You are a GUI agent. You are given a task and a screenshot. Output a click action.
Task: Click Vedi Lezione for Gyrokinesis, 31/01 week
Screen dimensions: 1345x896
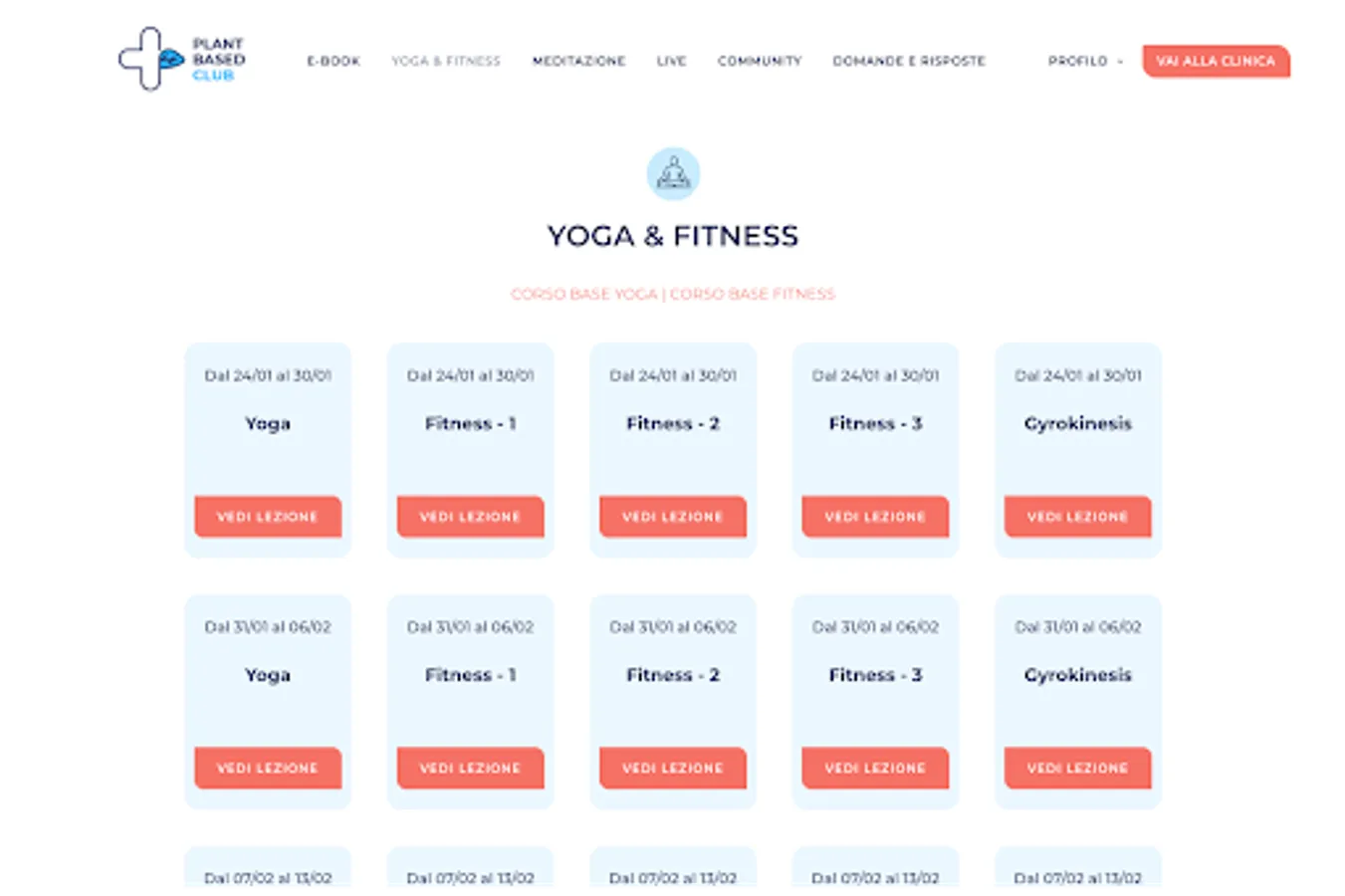(1077, 768)
